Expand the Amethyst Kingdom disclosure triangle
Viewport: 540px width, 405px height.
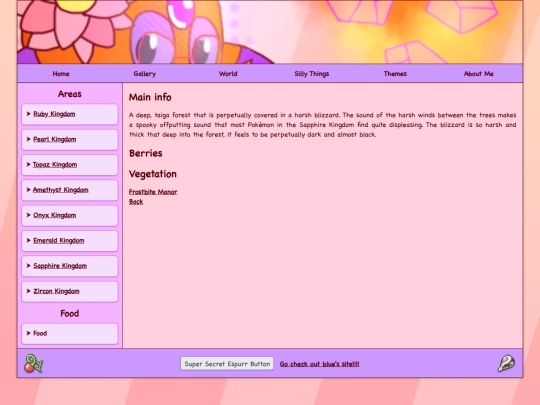[29, 190]
